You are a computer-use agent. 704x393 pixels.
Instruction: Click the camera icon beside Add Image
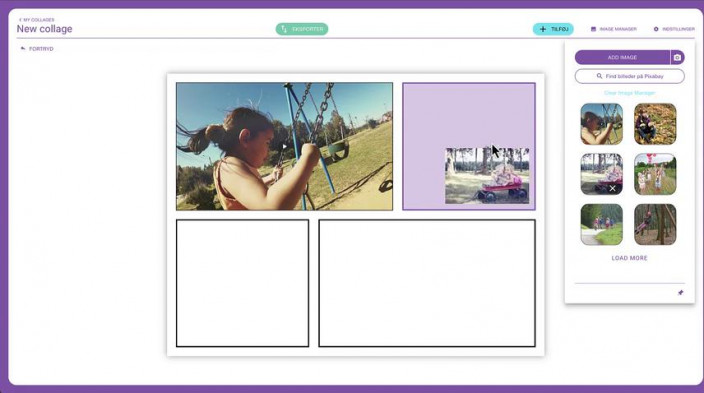[x=677, y=57]
